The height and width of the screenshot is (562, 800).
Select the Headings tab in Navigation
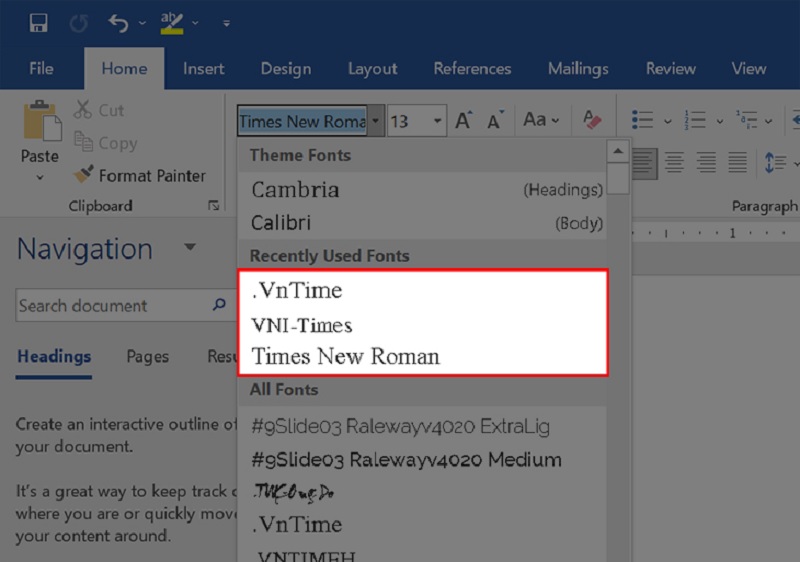pos(54,356)
